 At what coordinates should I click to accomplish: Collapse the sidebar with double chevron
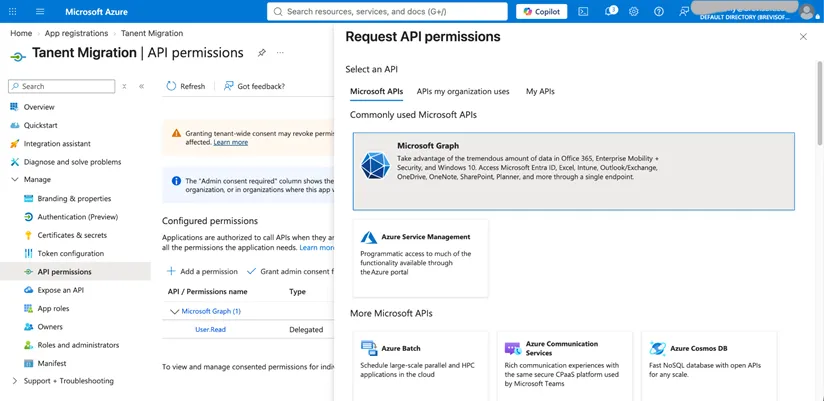(x=141, y=86)
